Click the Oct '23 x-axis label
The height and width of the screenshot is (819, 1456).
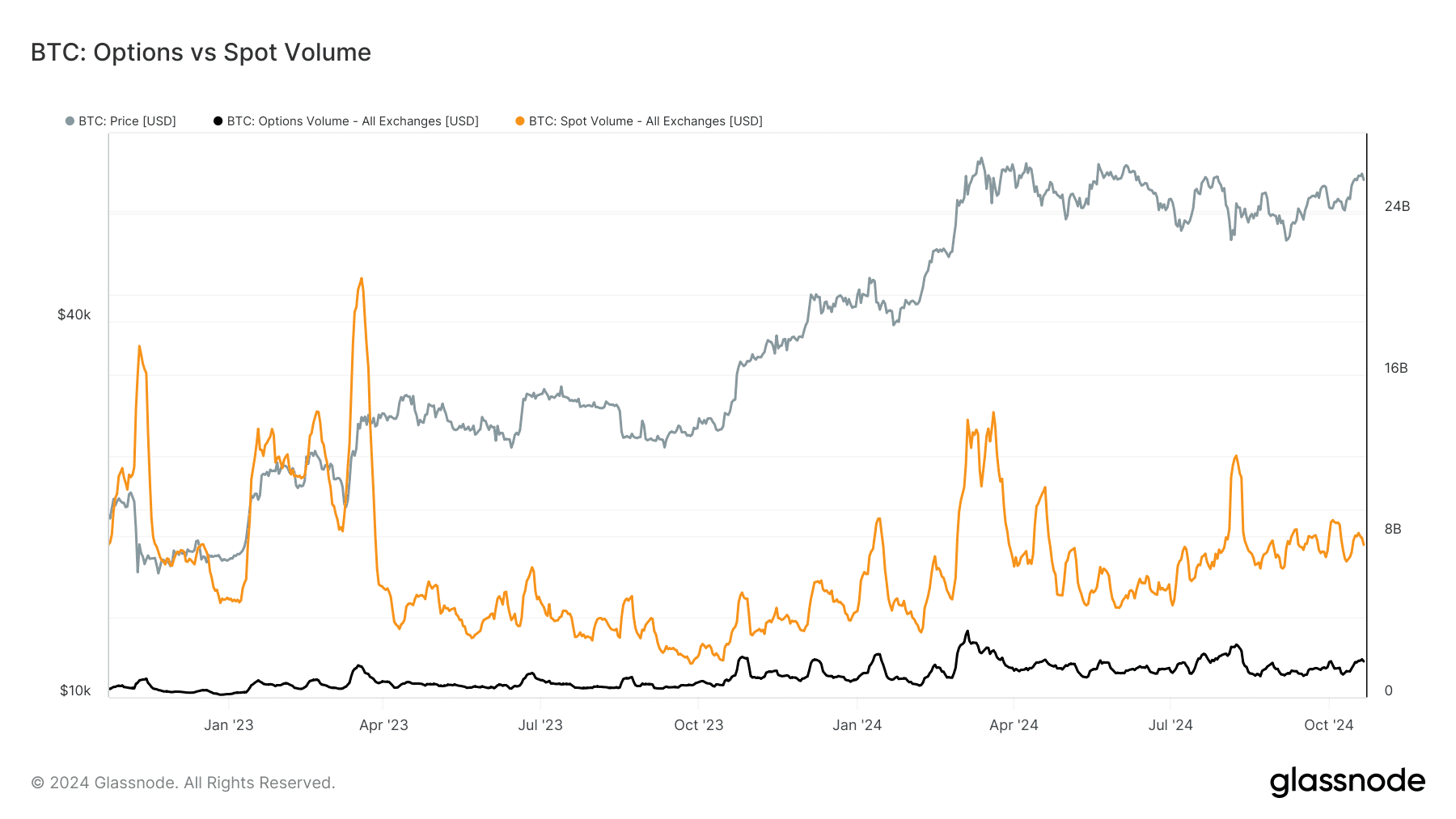pyautogui.click(x=699, y=725)
